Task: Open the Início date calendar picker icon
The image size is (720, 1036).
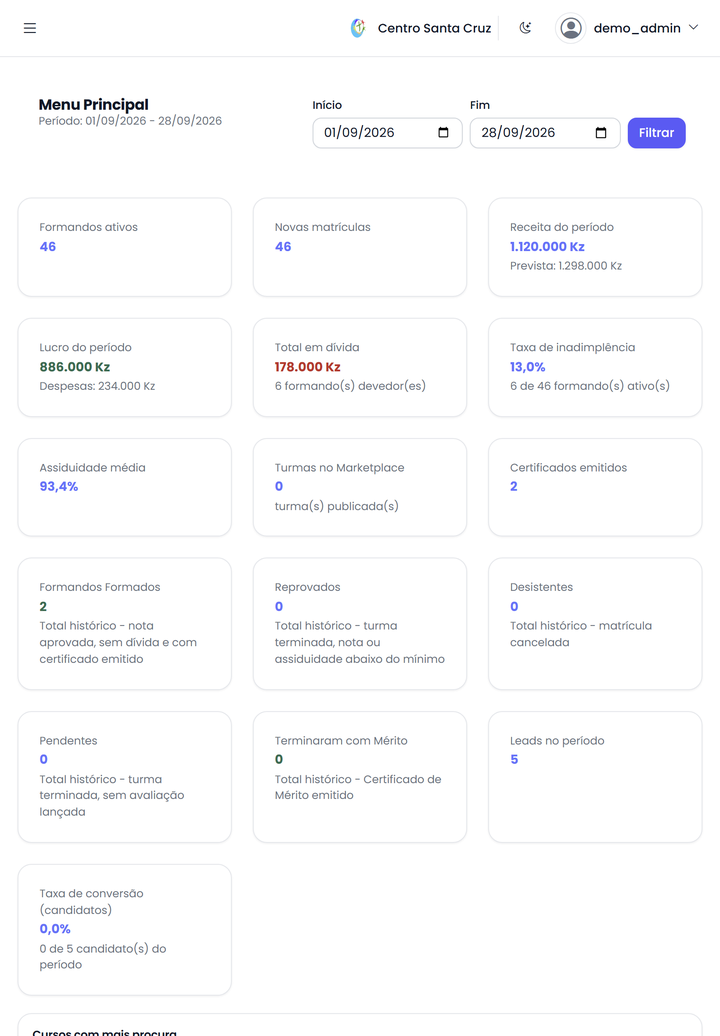Action: pyautogui.click(x=443, y=133)
